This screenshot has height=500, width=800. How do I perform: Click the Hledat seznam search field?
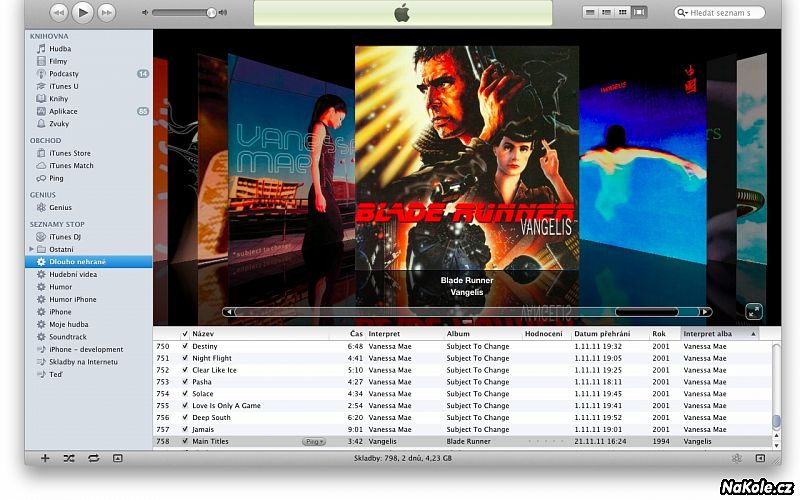(719, 13)
